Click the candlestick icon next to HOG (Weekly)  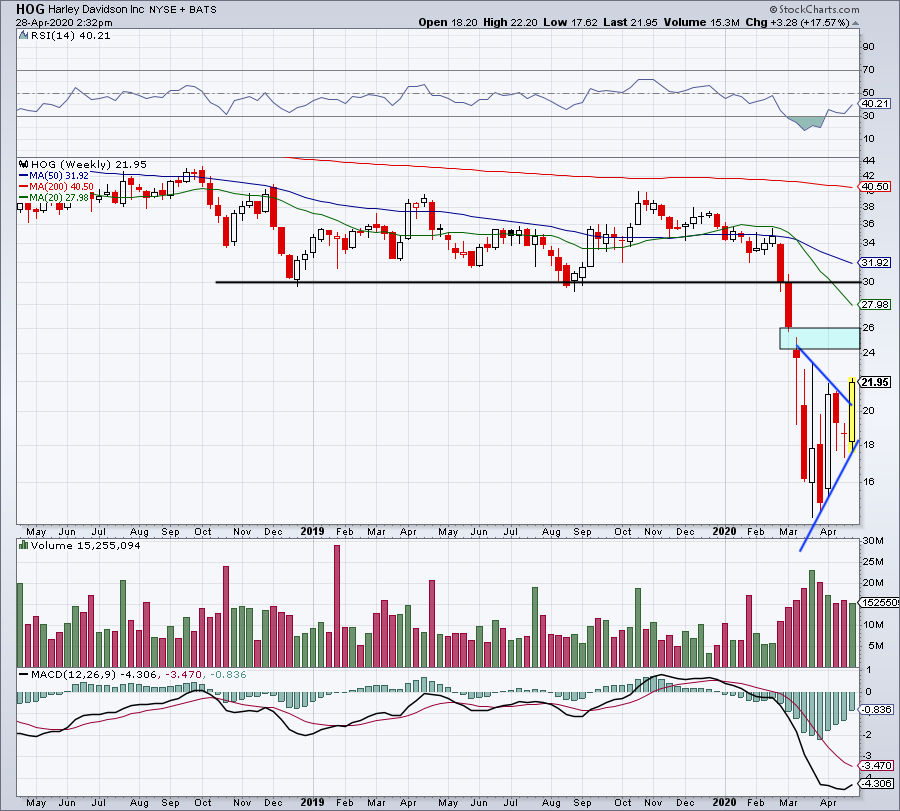click(x=24, y=165)
